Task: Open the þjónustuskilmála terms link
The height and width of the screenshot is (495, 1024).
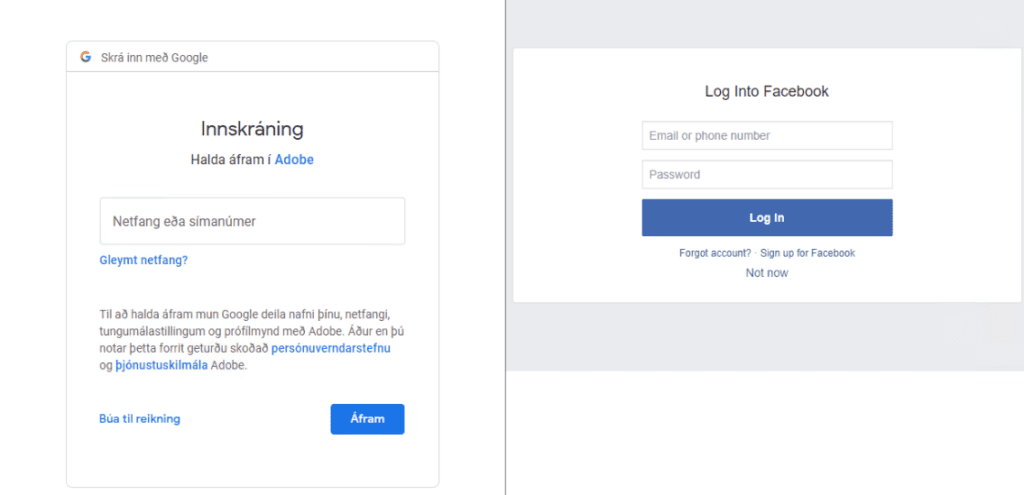Action: (x=161, y=365)
